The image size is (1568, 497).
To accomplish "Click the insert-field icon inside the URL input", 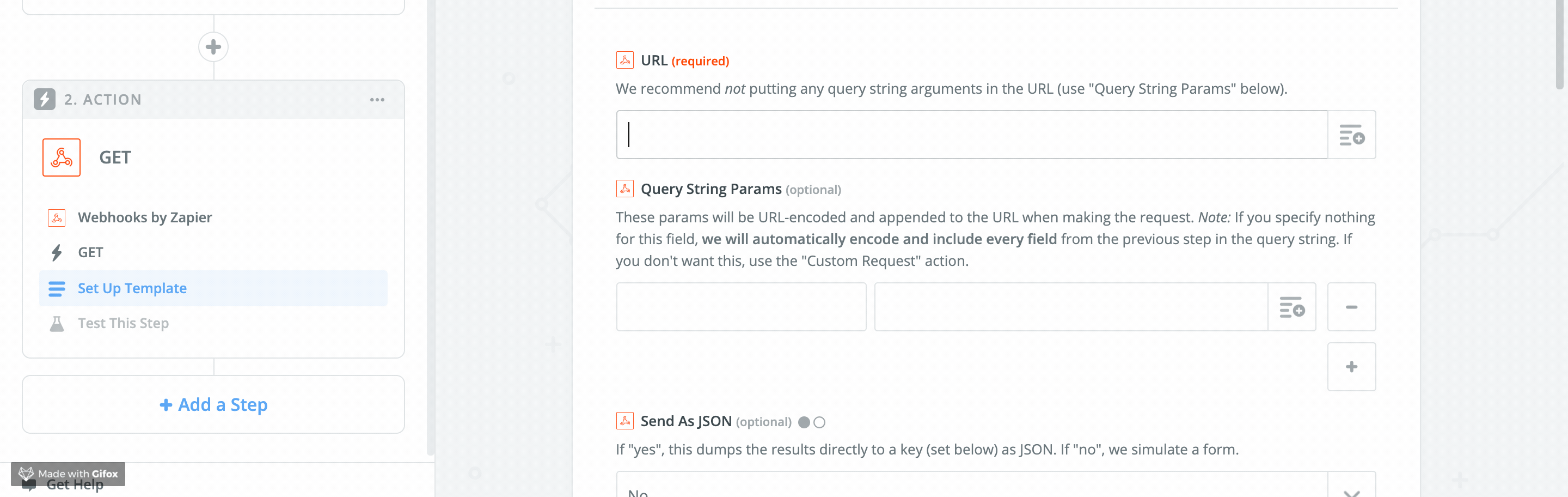I will point(1351,135).
